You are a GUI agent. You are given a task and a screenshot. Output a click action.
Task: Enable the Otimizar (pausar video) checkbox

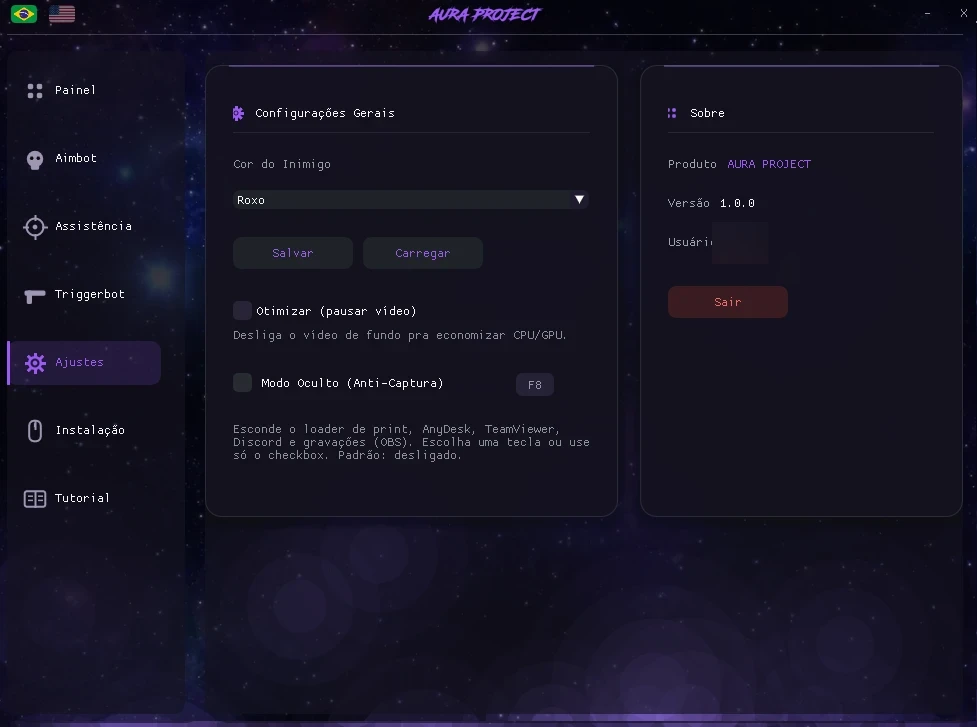[x=242, y=310]
